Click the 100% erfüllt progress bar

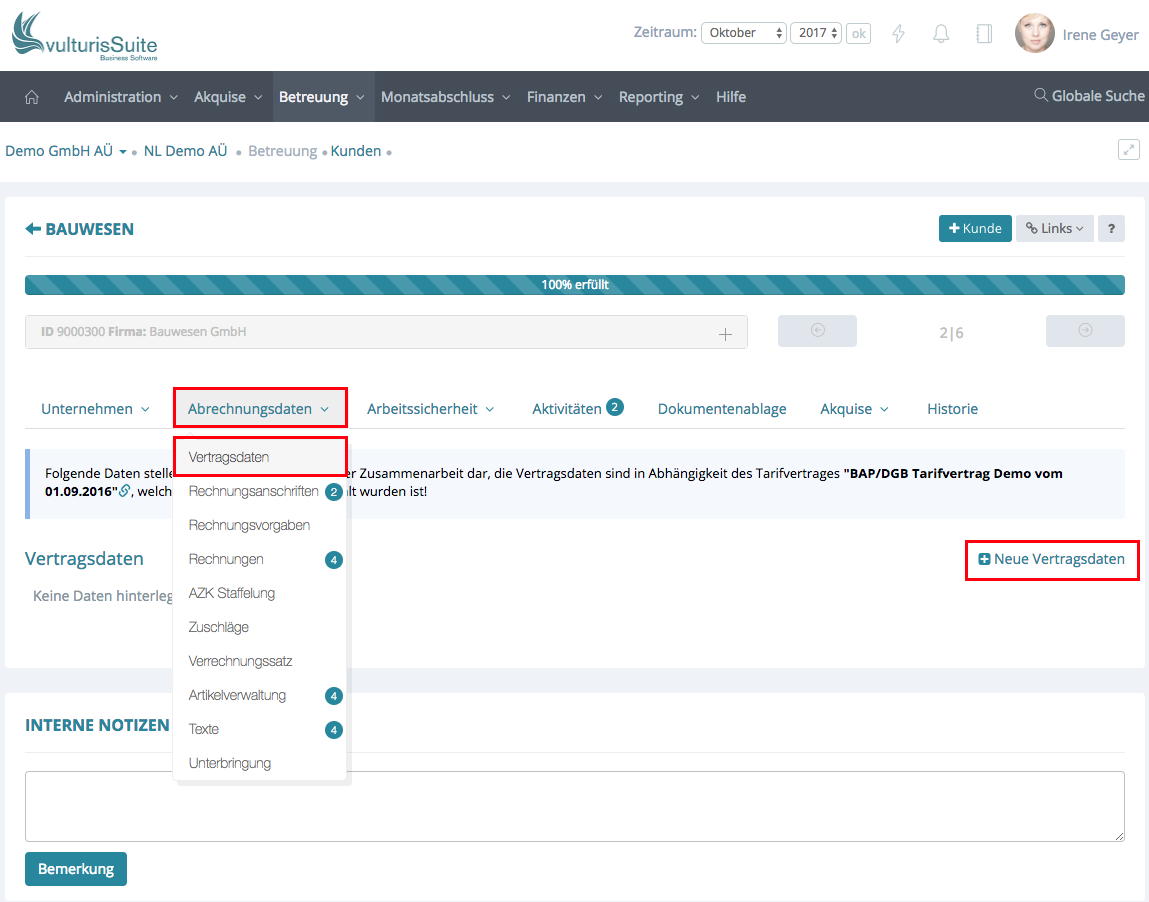coord(575,285)
